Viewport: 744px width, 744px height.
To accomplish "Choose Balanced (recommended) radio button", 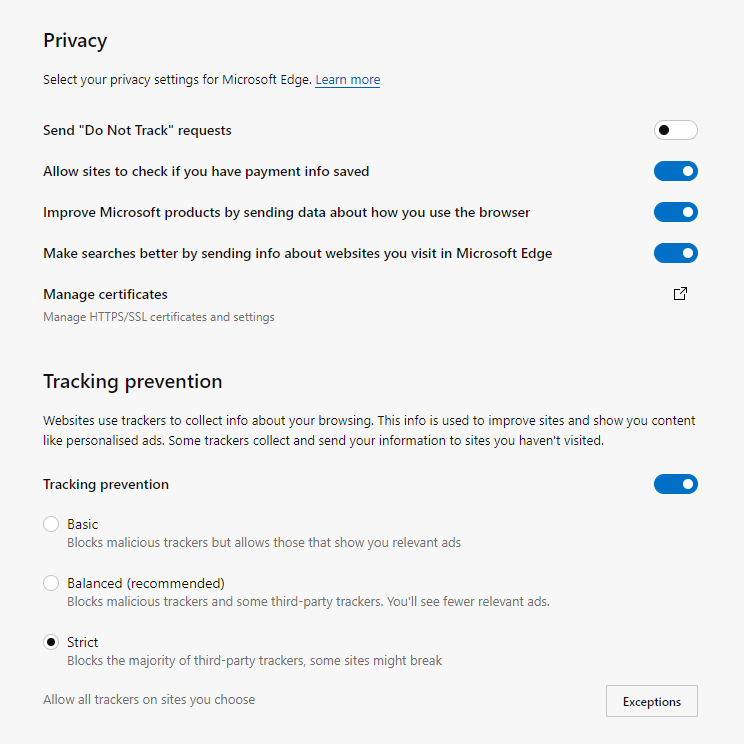I will tap(51, 583).
